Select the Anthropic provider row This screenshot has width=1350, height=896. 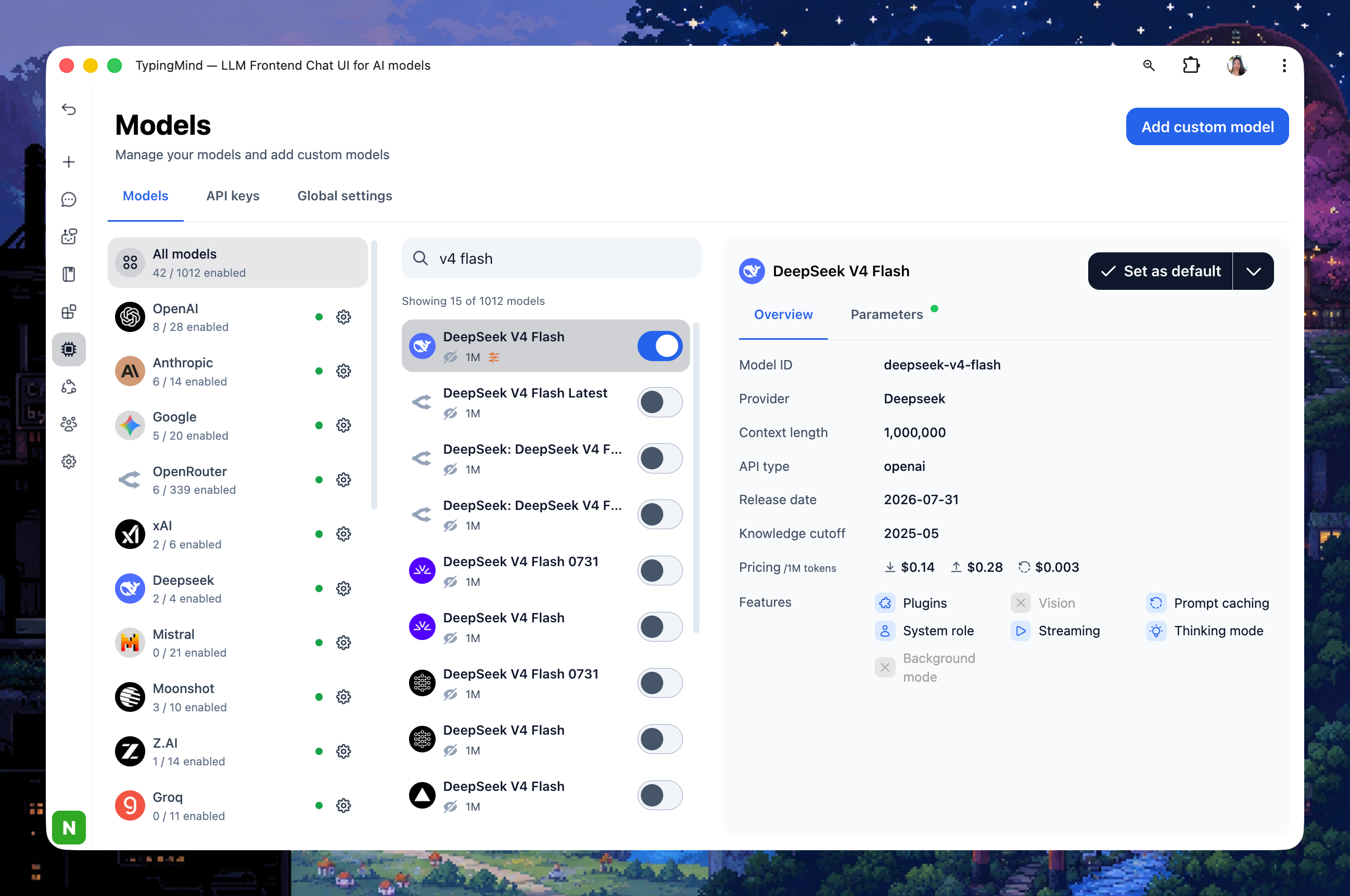(x=237, y=372)
